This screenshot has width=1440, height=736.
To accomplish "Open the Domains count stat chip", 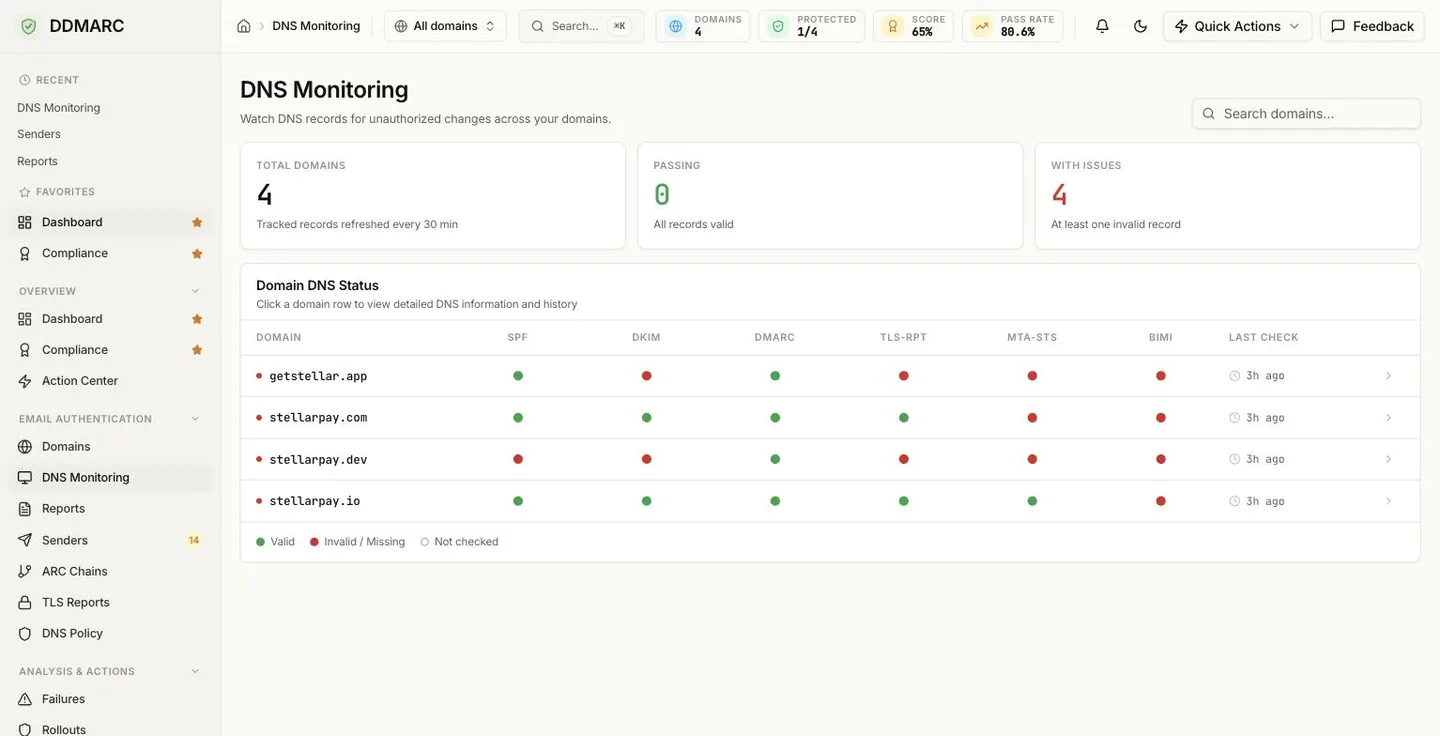I will [703, 26].
